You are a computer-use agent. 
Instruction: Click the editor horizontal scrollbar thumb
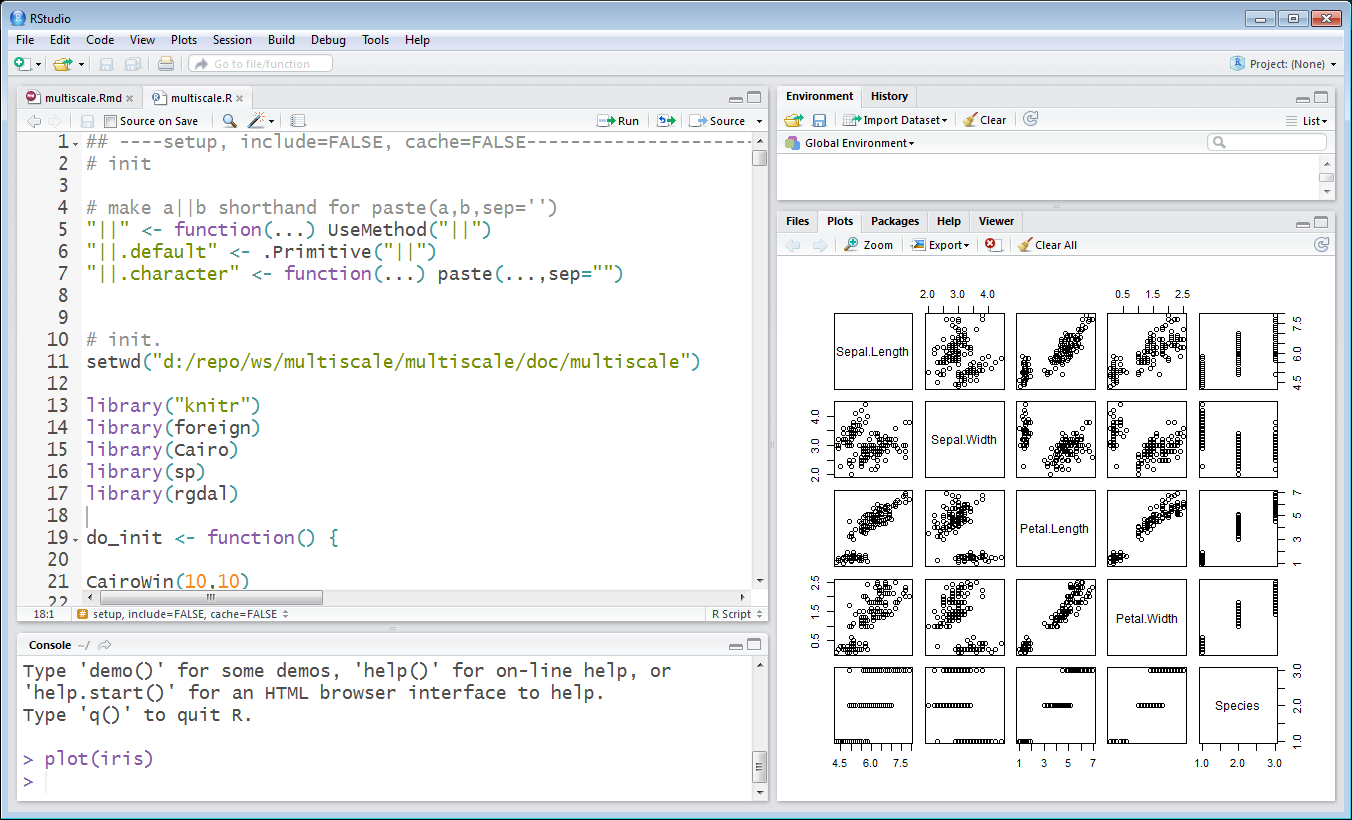click(x=209, y=597)
